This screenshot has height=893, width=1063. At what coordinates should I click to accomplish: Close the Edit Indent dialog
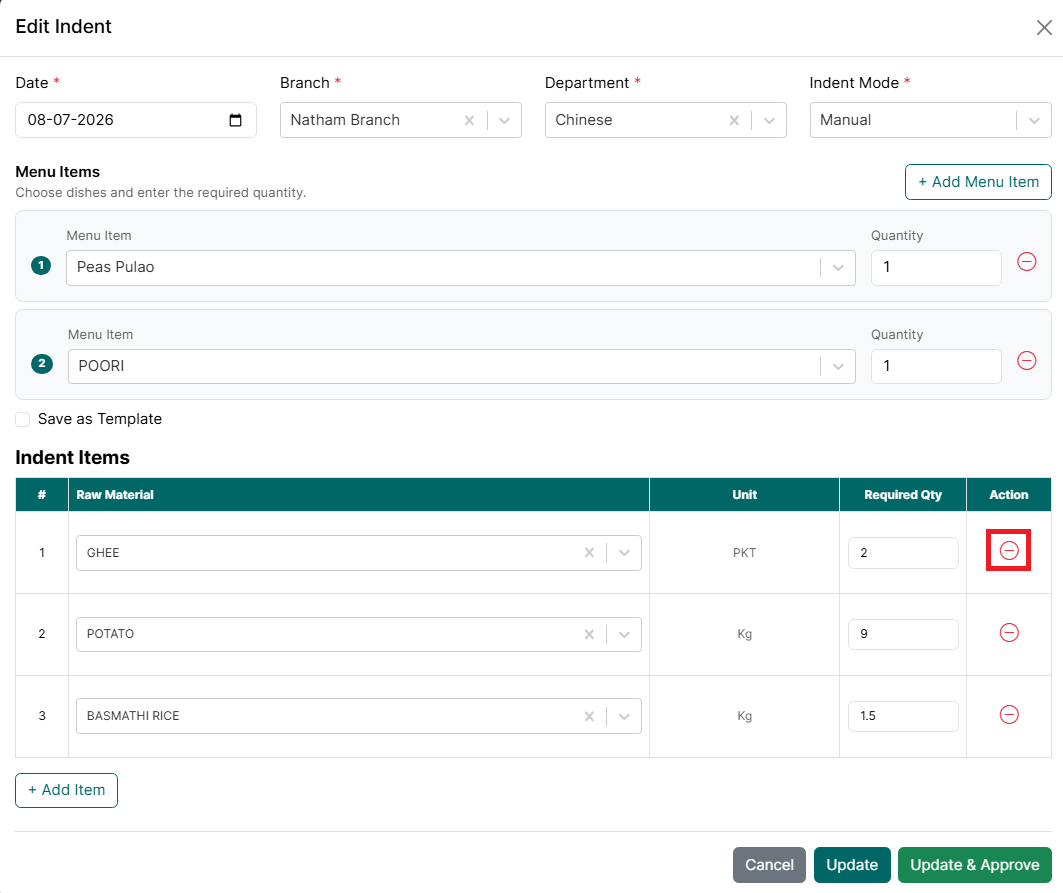coord(1044,27)
